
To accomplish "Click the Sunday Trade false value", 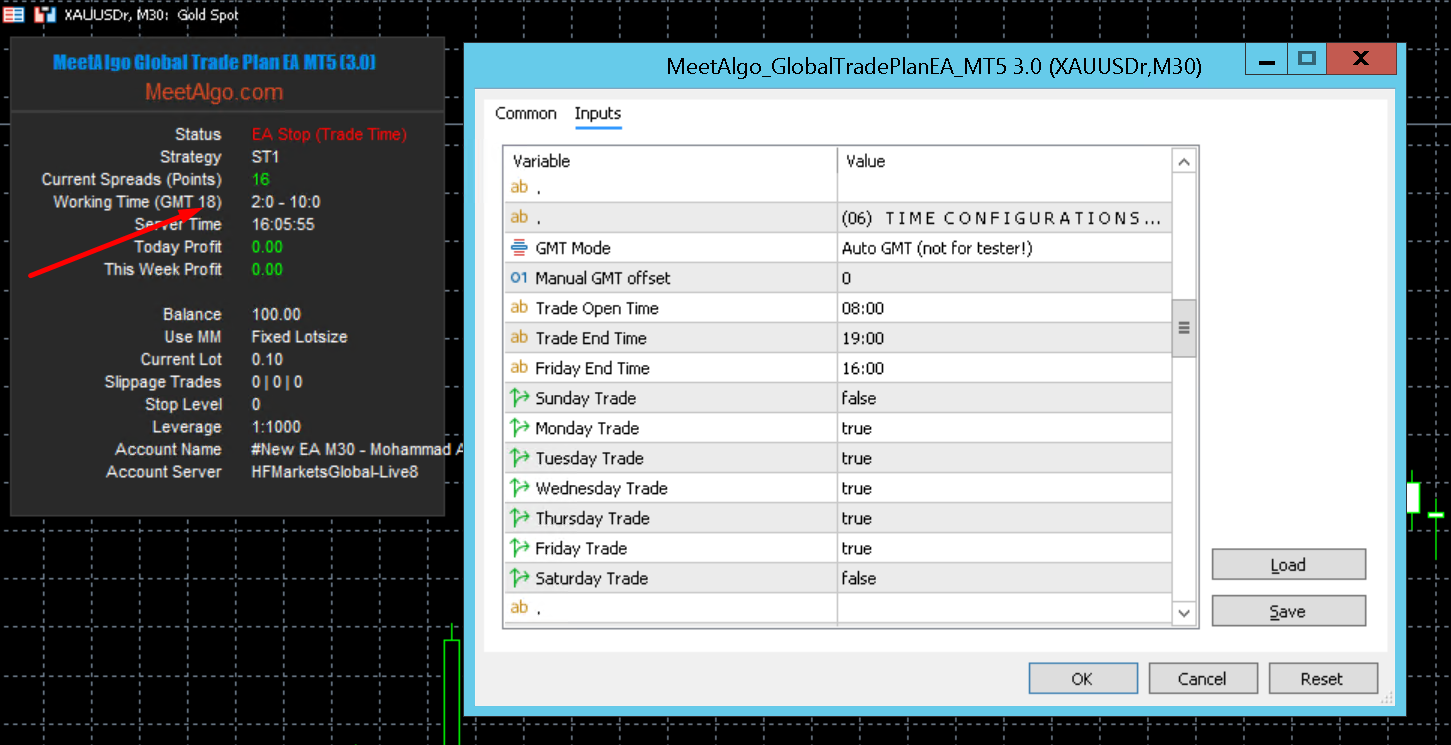I will click(x=859, y=398).
